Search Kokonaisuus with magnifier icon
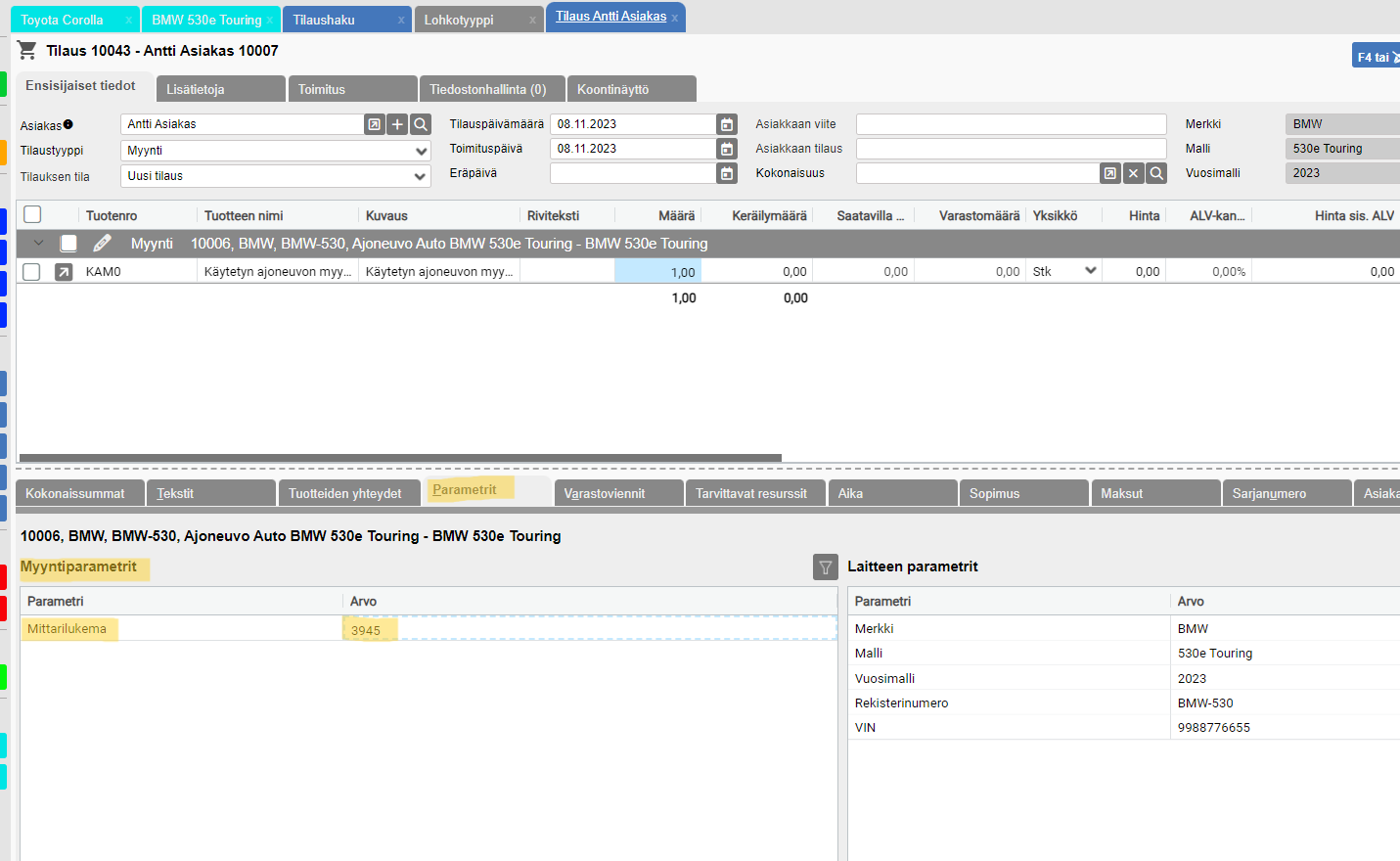1400x861 pixels. coord(1156,173)
